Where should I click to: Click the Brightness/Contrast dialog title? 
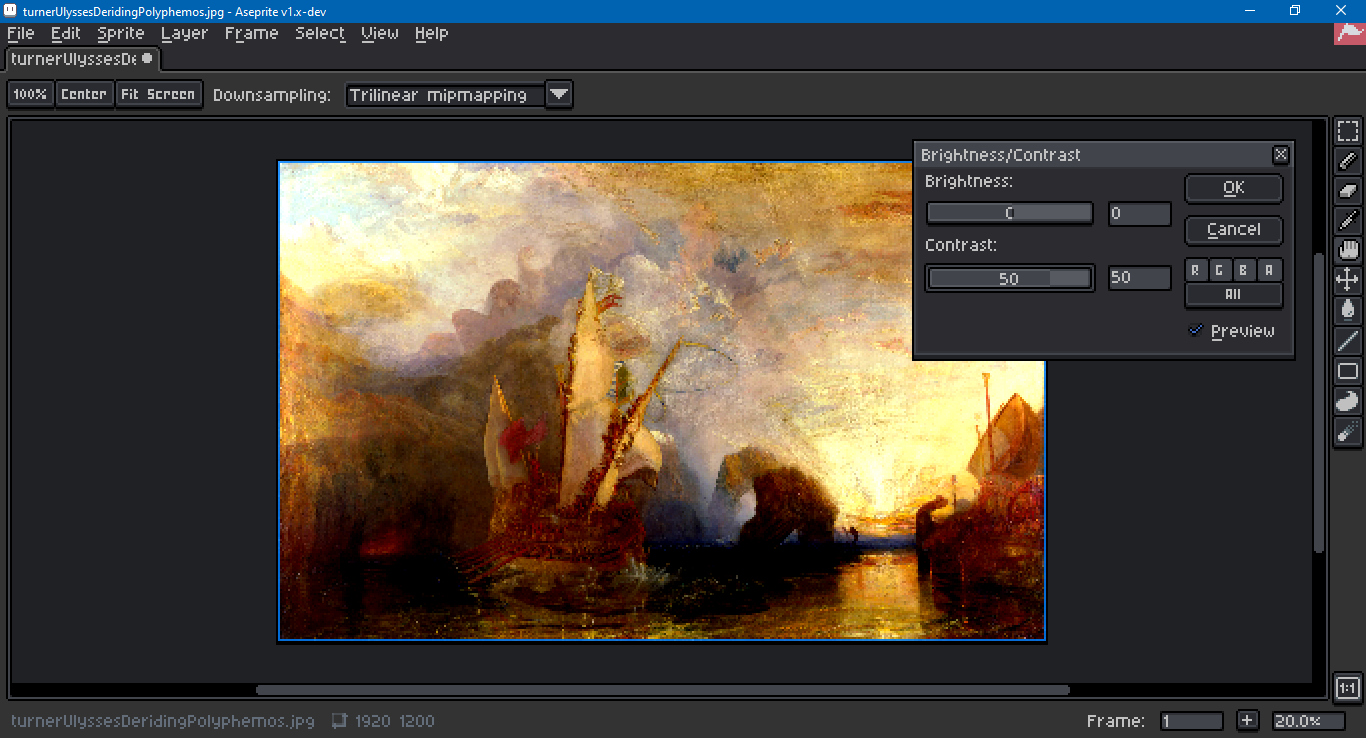click(1000, 155)
